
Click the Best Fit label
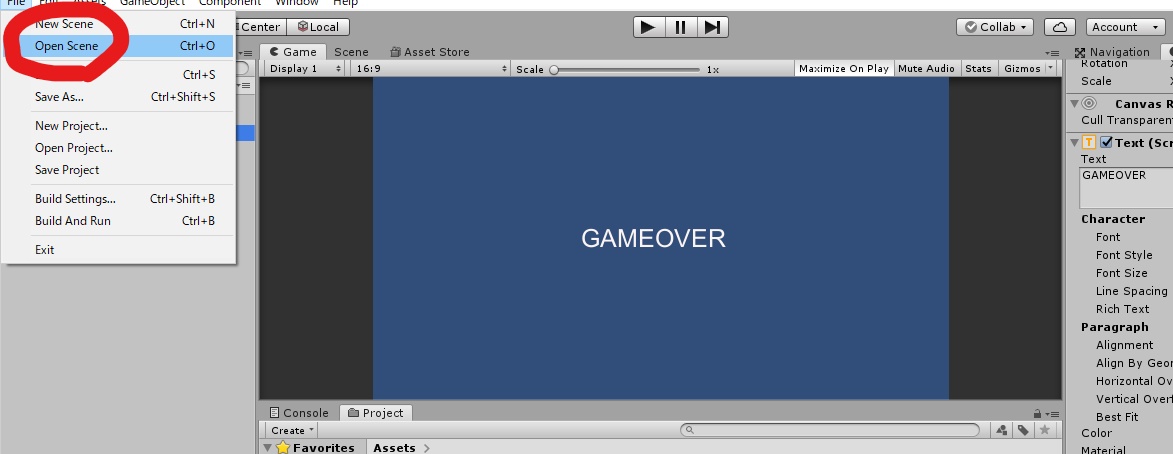point(1117,417)
